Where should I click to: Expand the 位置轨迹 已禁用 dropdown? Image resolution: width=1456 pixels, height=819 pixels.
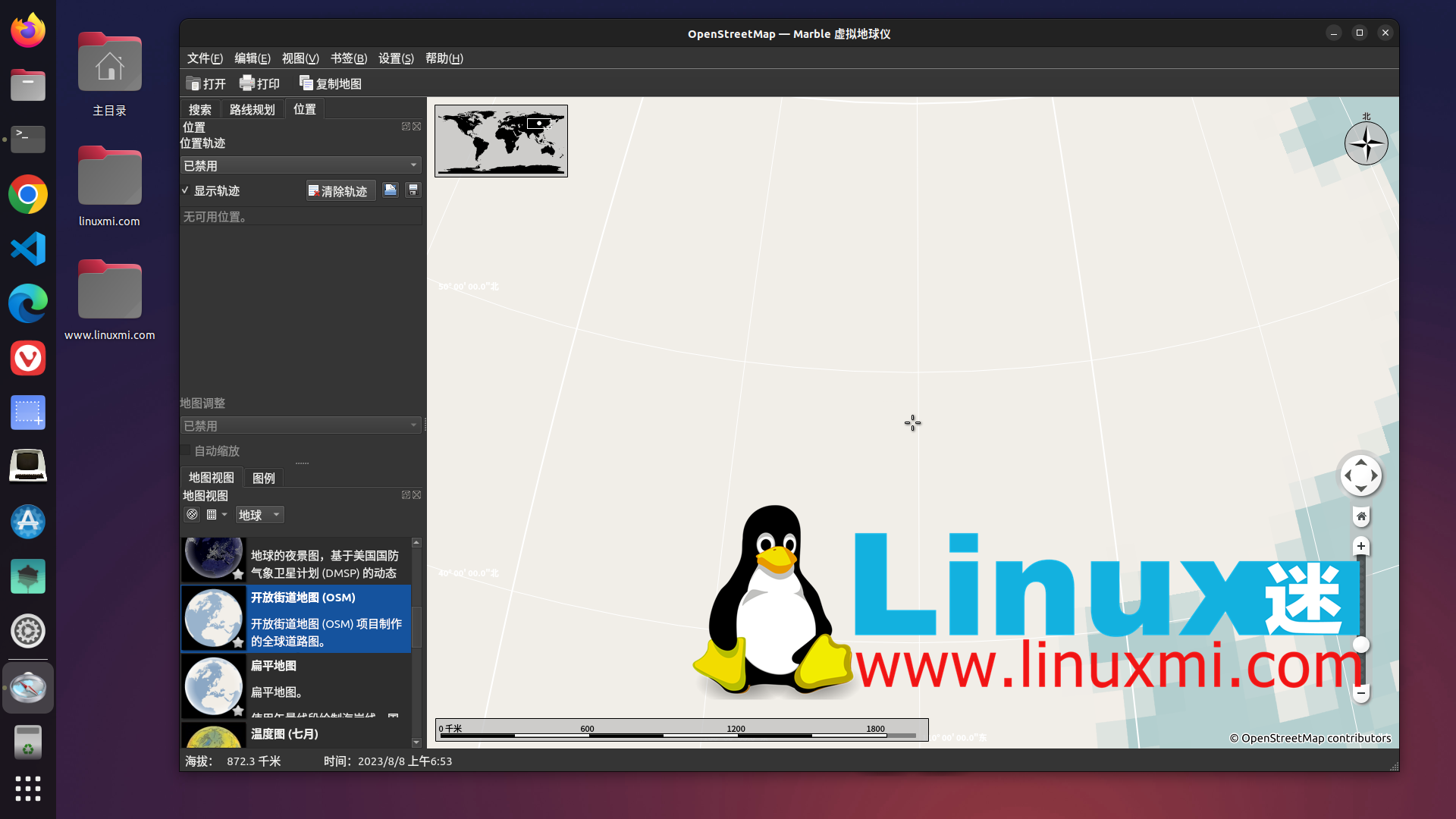pyautogui.click(x=301, y=165)
